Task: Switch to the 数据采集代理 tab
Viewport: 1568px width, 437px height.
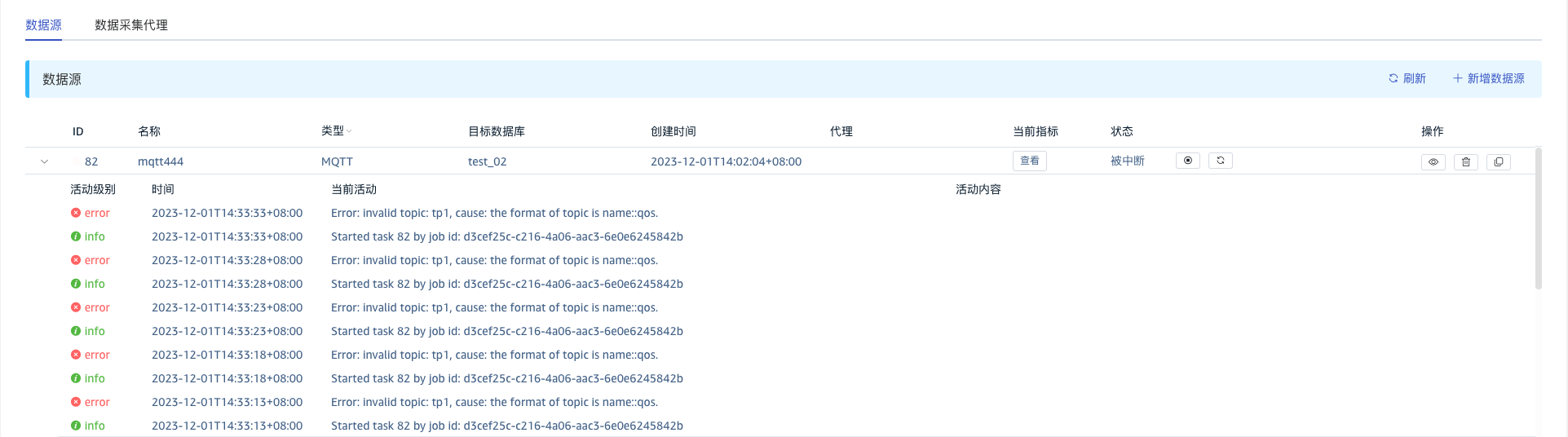Action: click(x=131, y=25)
